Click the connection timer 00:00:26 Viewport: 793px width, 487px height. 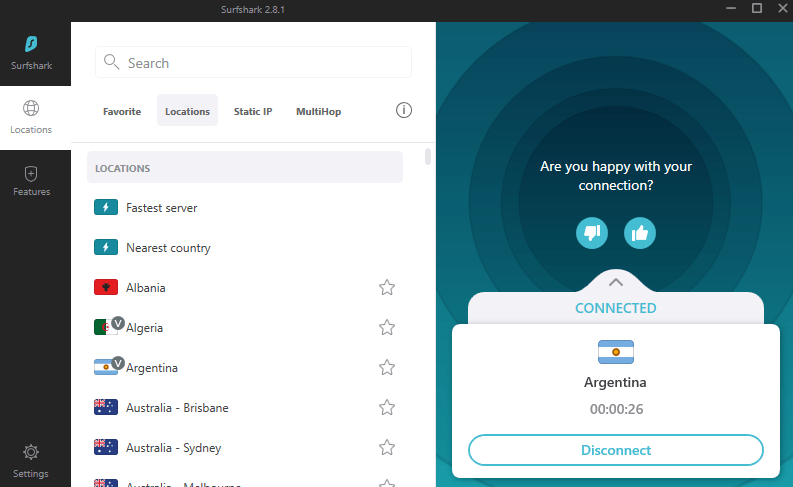coord(616,409)
